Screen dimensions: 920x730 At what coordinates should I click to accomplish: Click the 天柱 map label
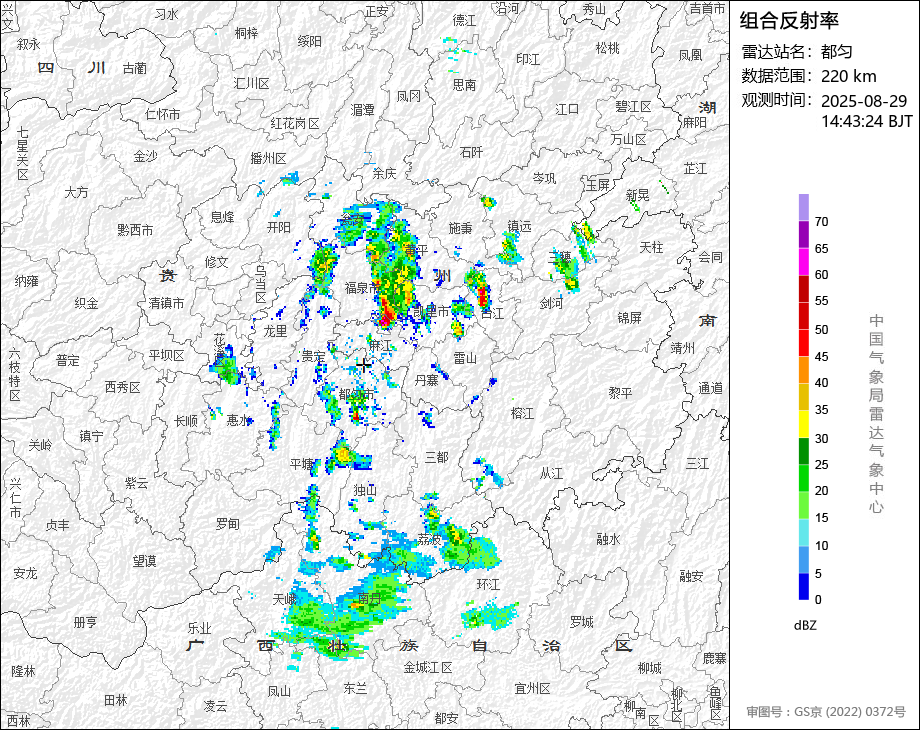(x=651, y=248)
